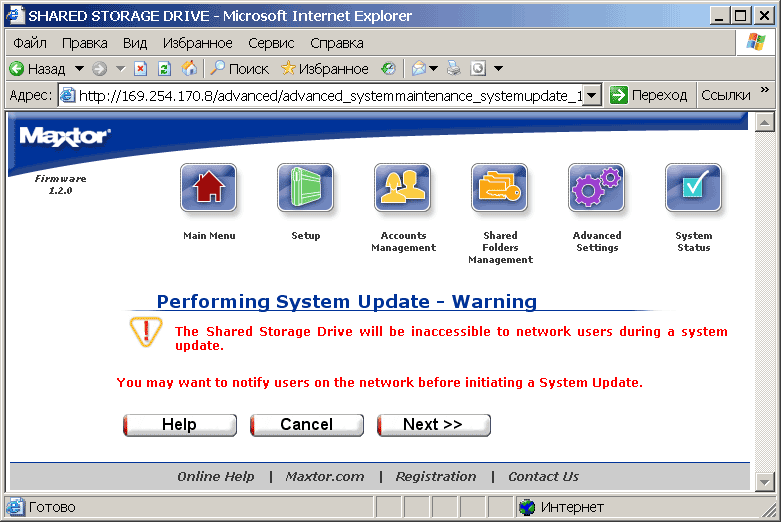Expand the dropdown arrow after last toolbar icon
Viewport: 781px width, 522px height.
click(499, 69)
